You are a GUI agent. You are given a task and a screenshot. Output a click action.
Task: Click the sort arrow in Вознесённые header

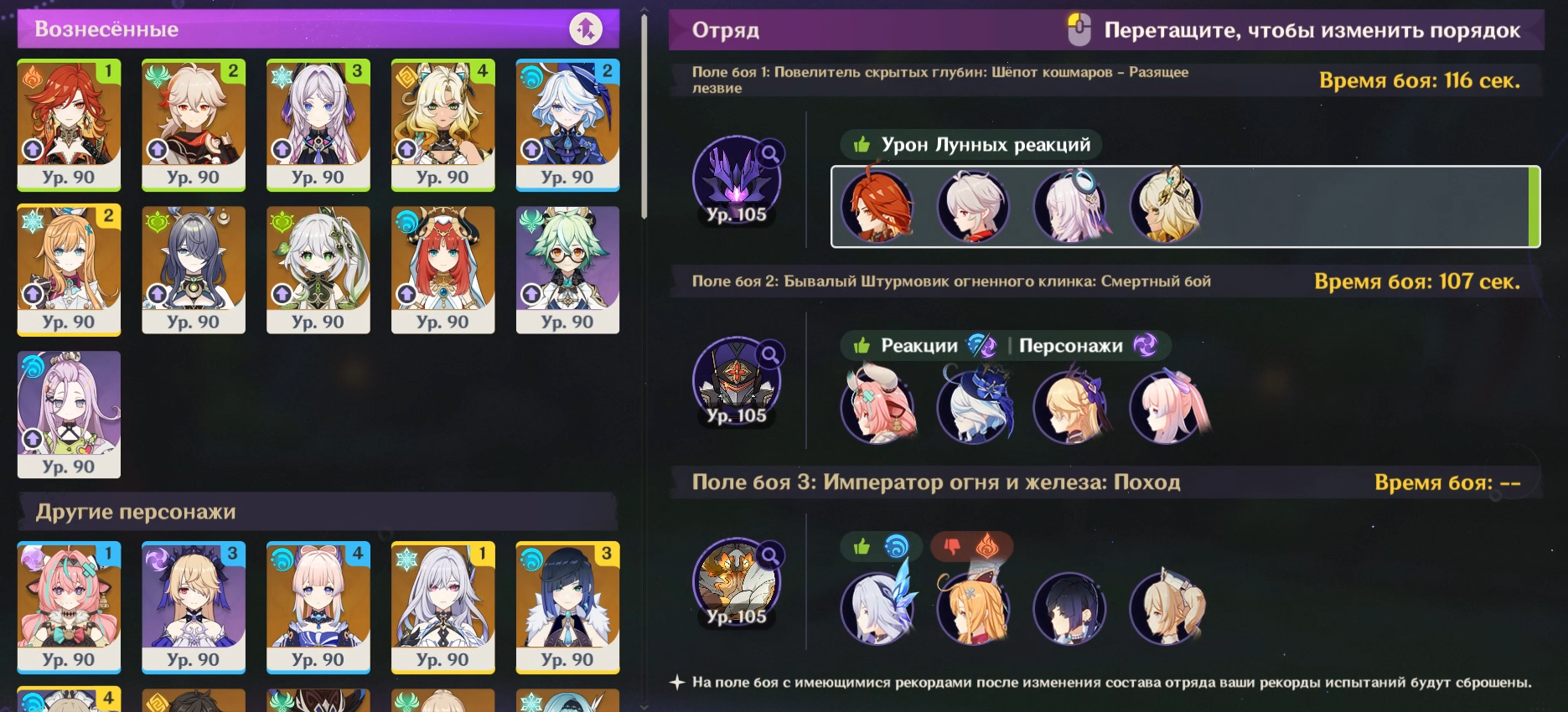click(586, 29)
